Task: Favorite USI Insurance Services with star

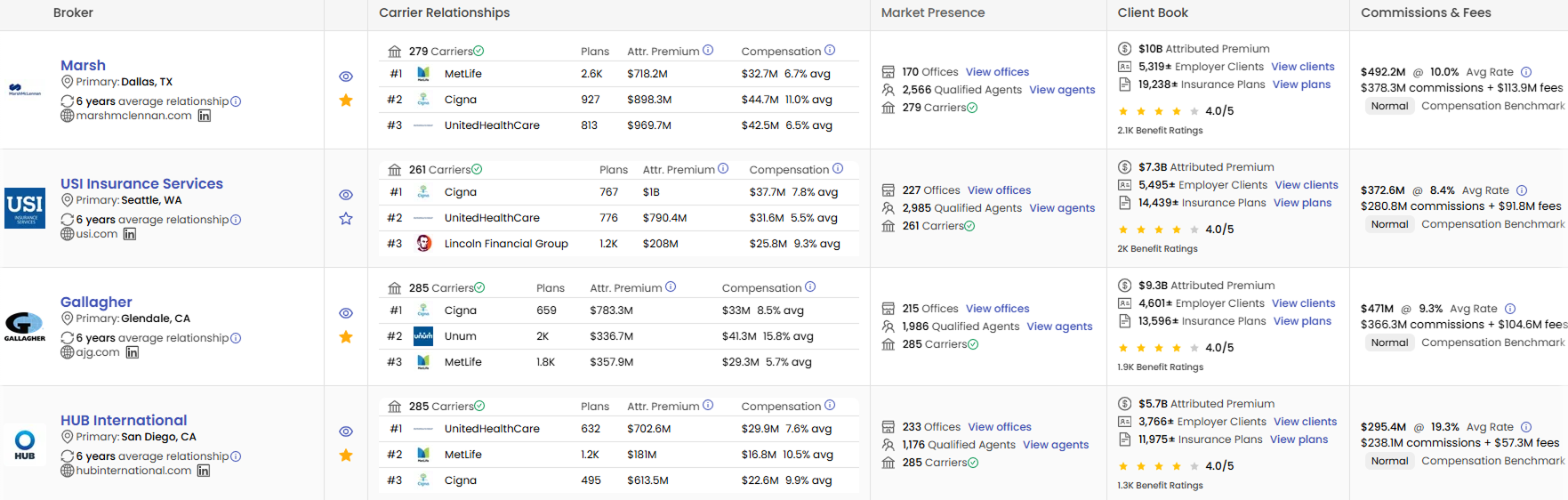Action: click(346, 219)
